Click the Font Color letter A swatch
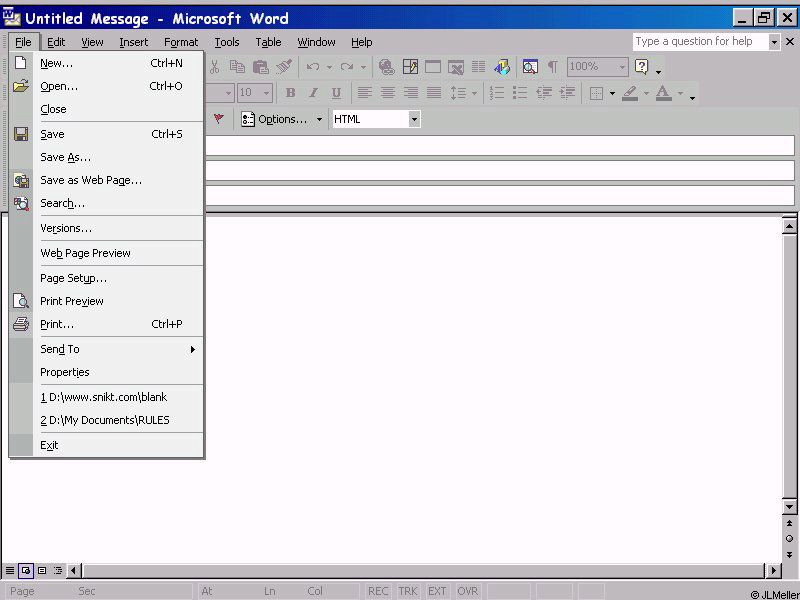 (662, 93)
